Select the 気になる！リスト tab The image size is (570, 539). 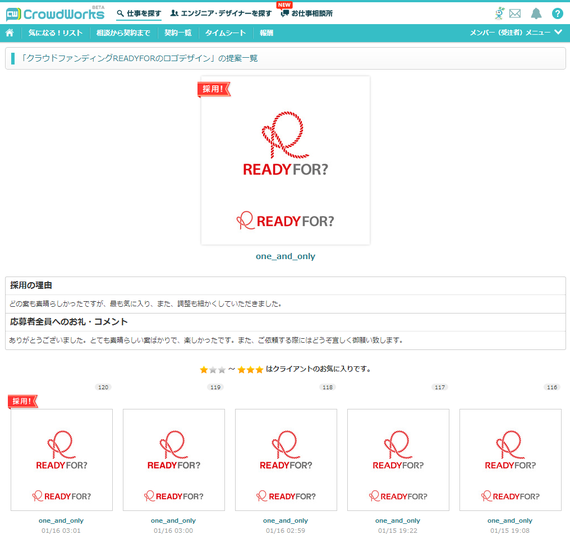(x=56, y=33)
